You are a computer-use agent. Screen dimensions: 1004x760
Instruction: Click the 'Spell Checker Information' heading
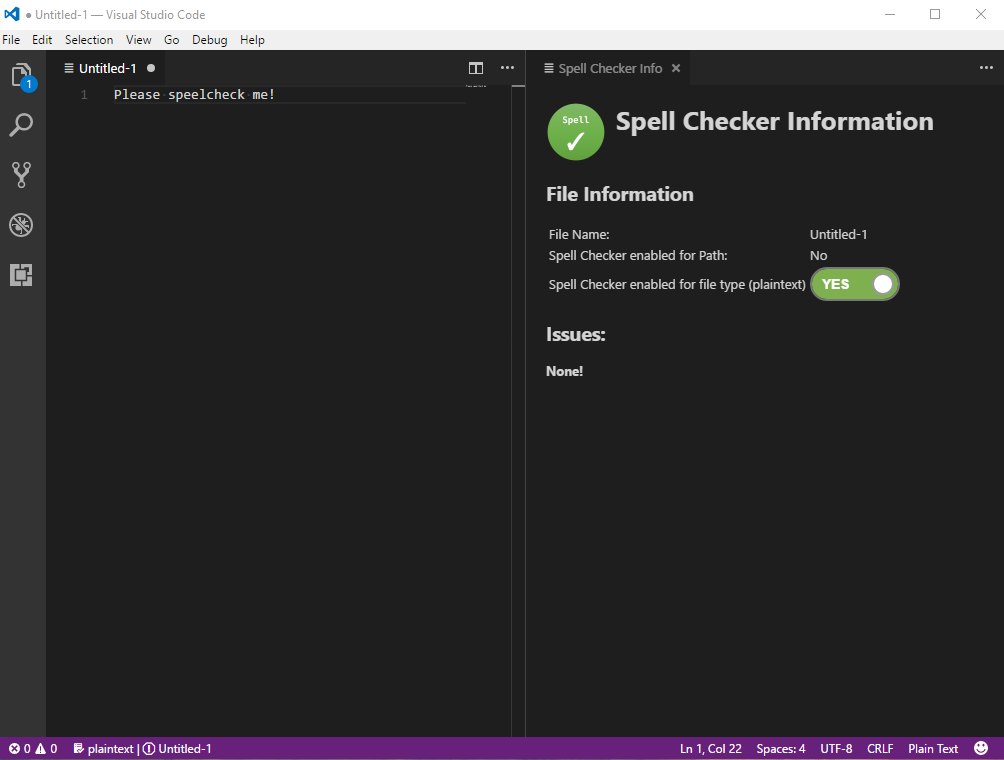tap(774, 122)
